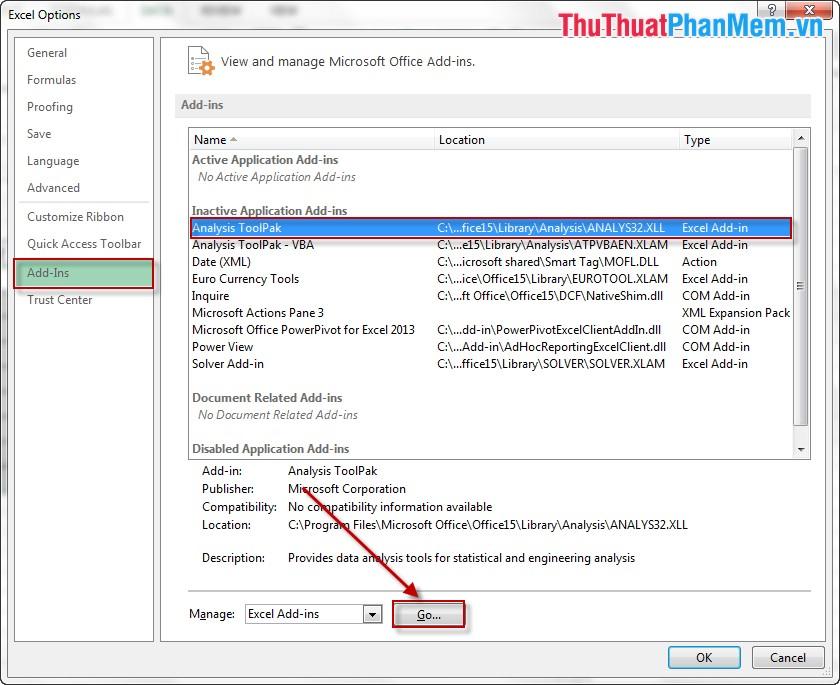Open the Manage Excel Add-ins dropdown
This screenshot has width=840, height=685.
coord(372,614)
